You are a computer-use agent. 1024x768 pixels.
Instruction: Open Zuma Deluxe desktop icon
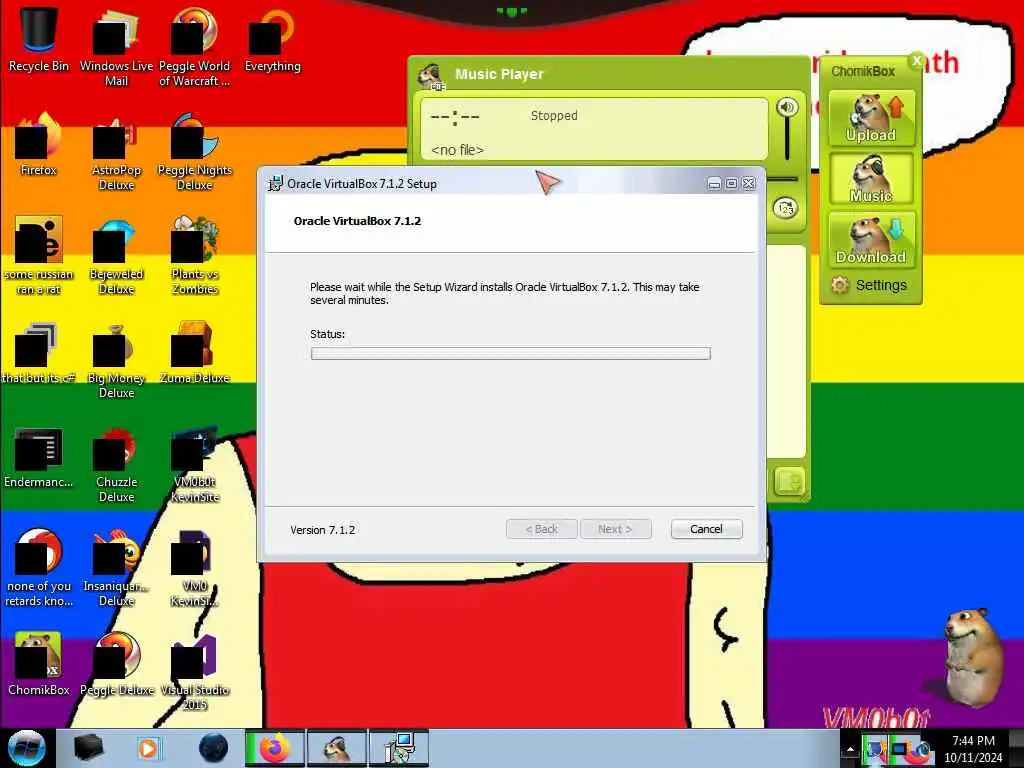pyautogui.click(x=195, y=353)
